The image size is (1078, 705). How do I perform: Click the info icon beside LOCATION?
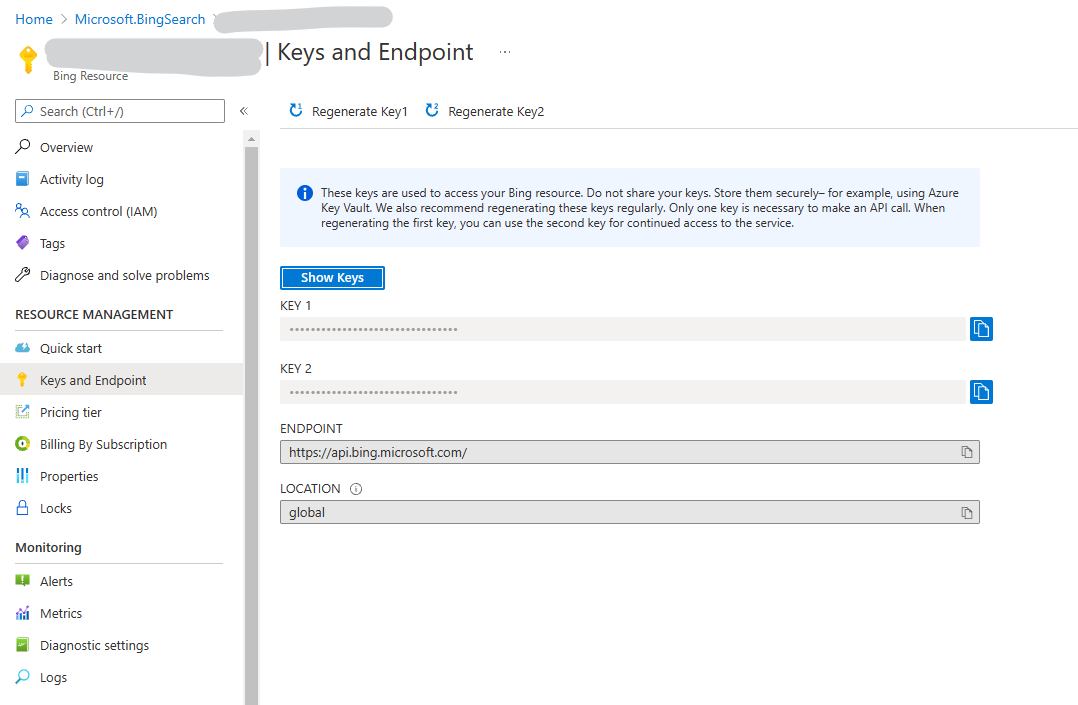358,488
